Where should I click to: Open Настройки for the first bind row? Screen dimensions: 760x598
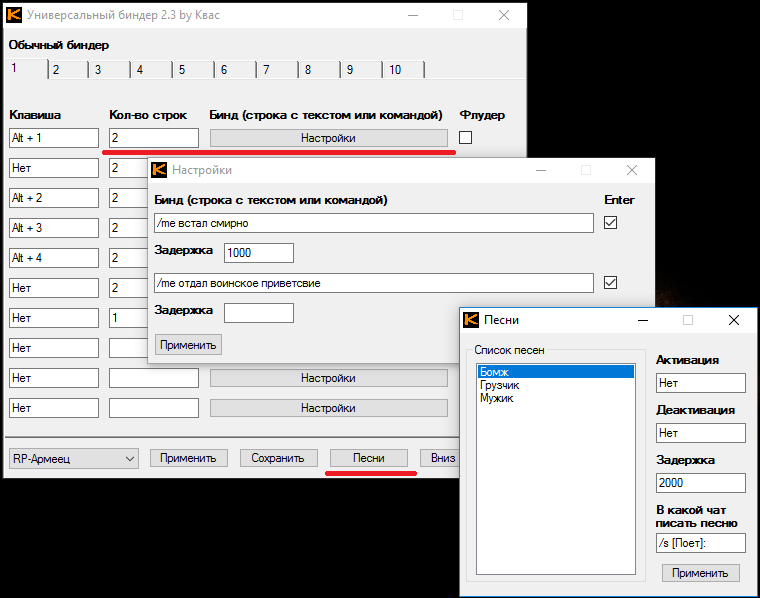tap(328, 138)
